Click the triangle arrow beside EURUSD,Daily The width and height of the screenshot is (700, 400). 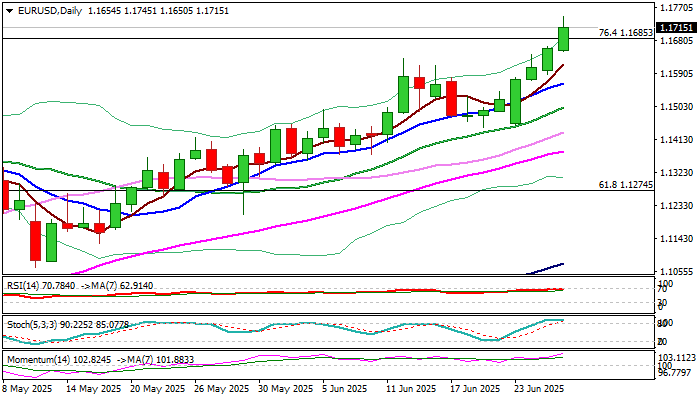point(10,11)
